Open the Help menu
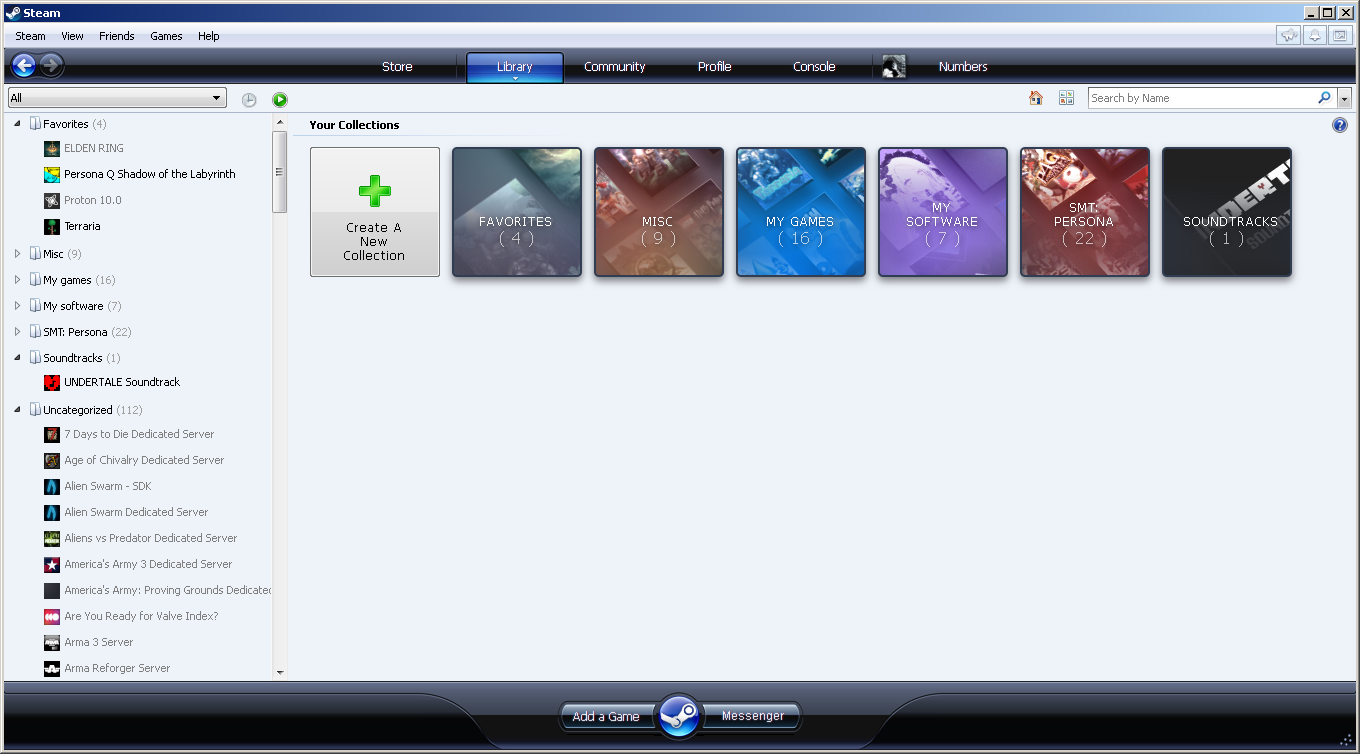The height and width of the screenshot is (754, 1360). point(208,36)
